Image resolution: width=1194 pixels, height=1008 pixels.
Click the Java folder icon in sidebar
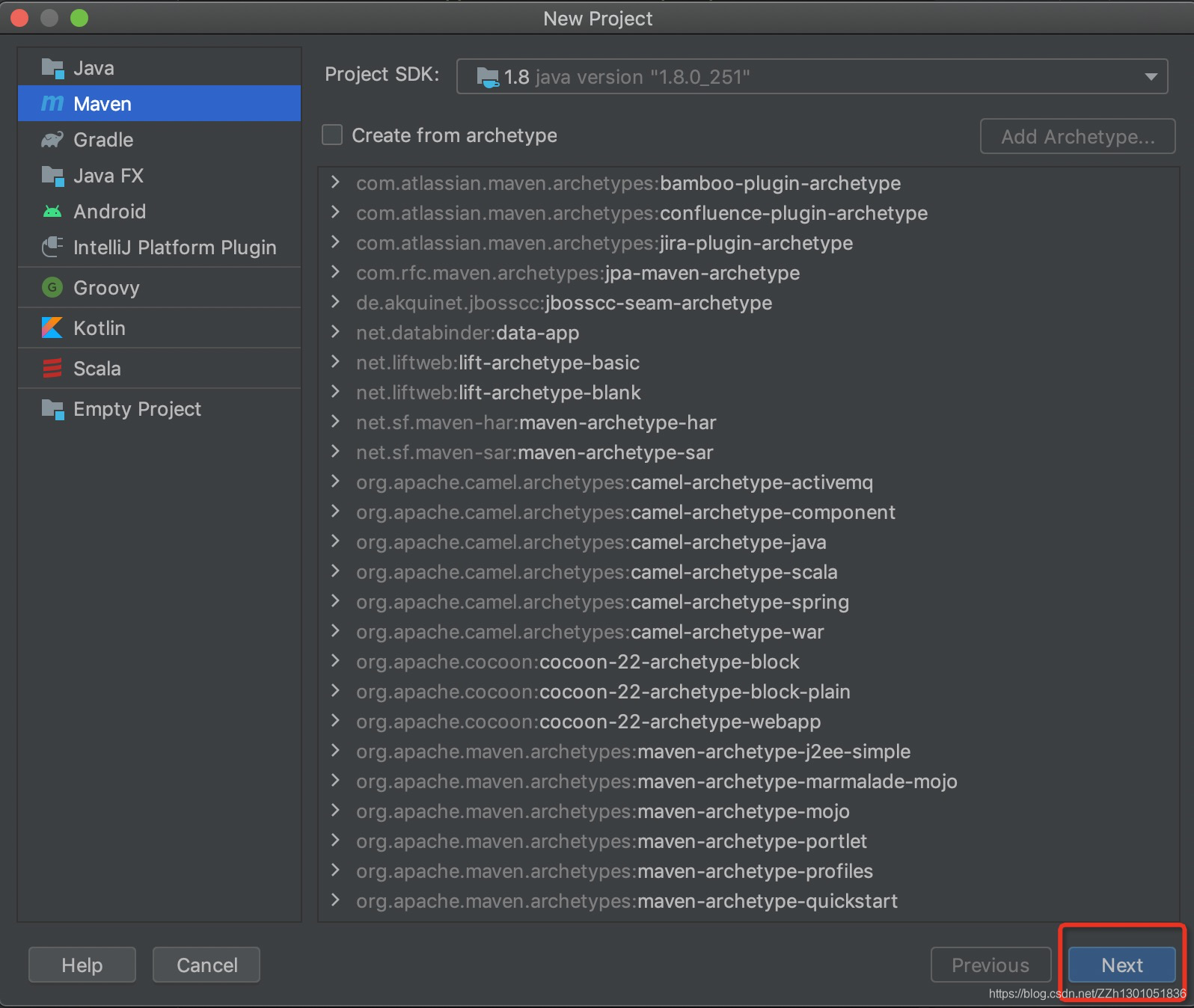[x=52, y=68]
